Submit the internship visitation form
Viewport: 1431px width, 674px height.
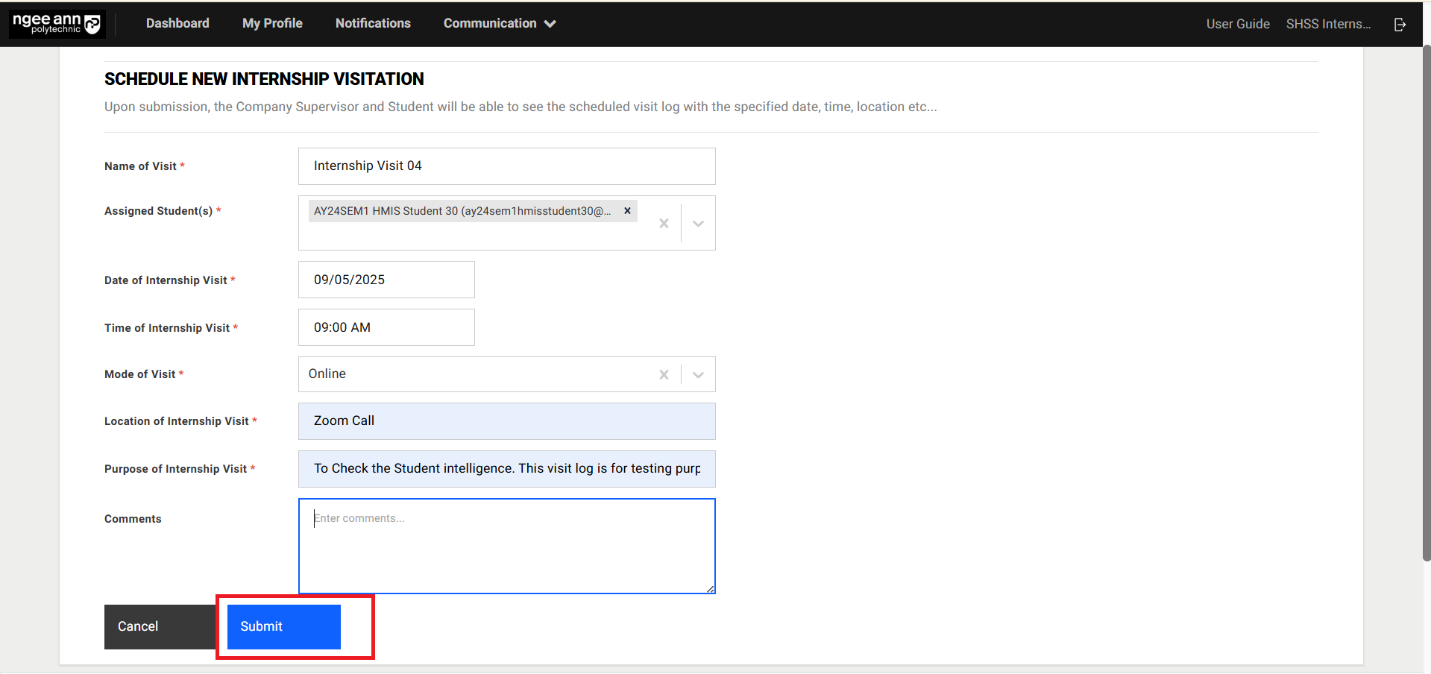pos(284,627)
